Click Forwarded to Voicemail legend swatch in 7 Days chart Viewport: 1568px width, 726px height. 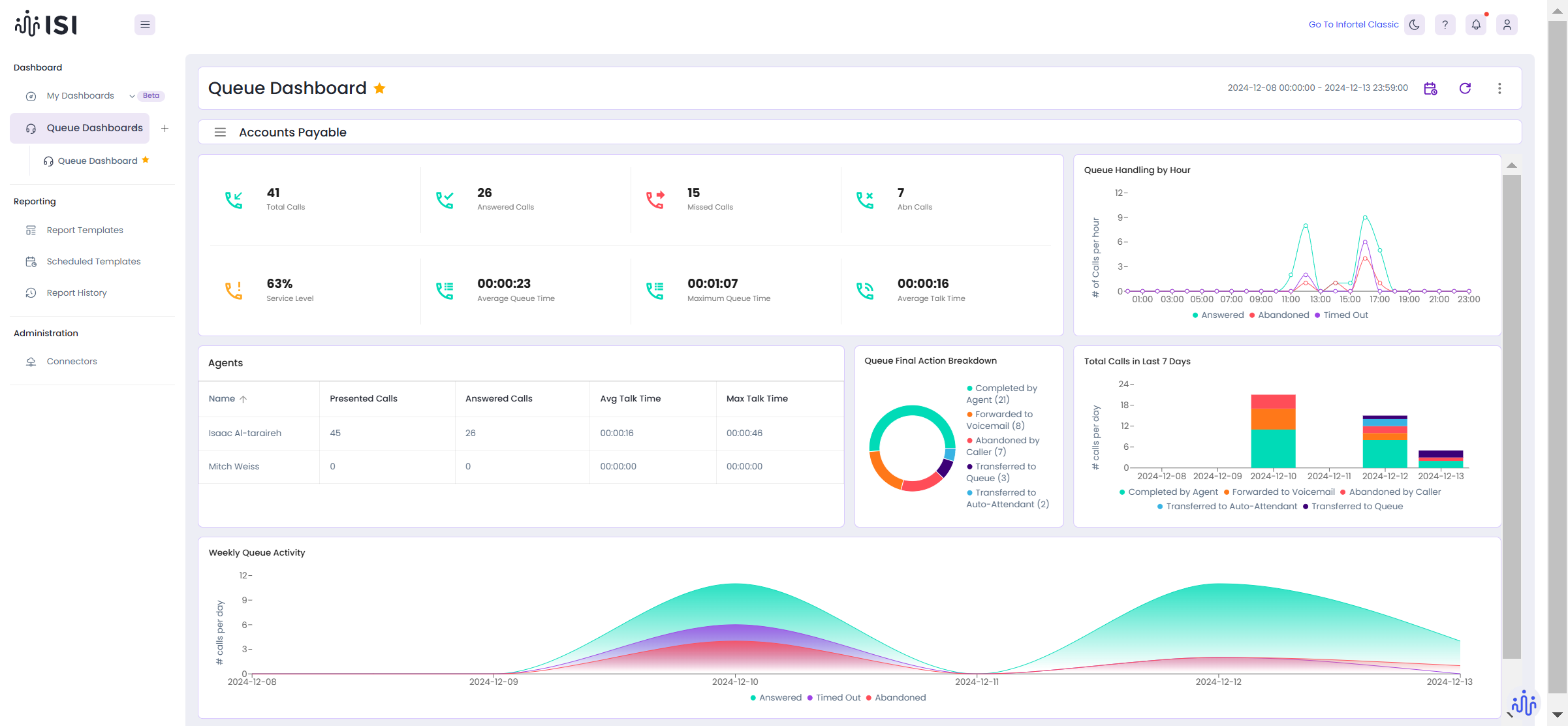[1227, 492]
